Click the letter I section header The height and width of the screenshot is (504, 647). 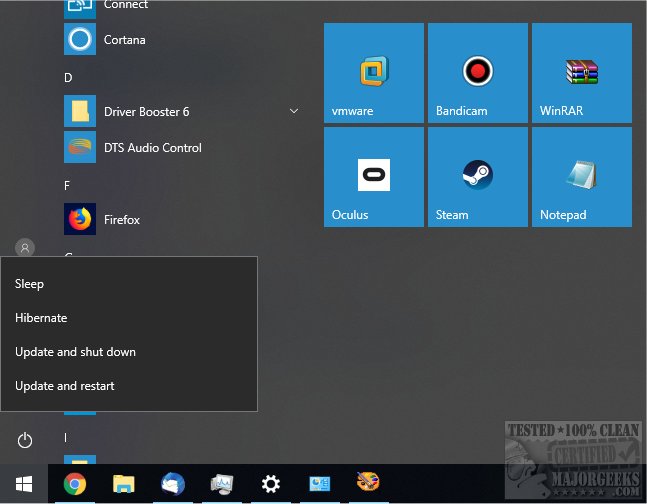pos(65,438)
